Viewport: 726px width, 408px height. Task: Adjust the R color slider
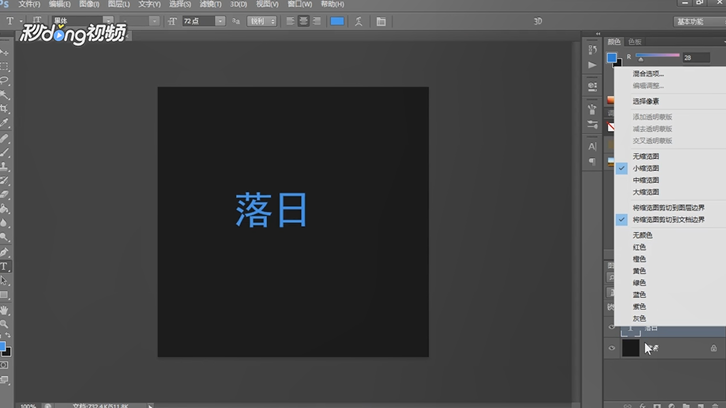point(657,57)
